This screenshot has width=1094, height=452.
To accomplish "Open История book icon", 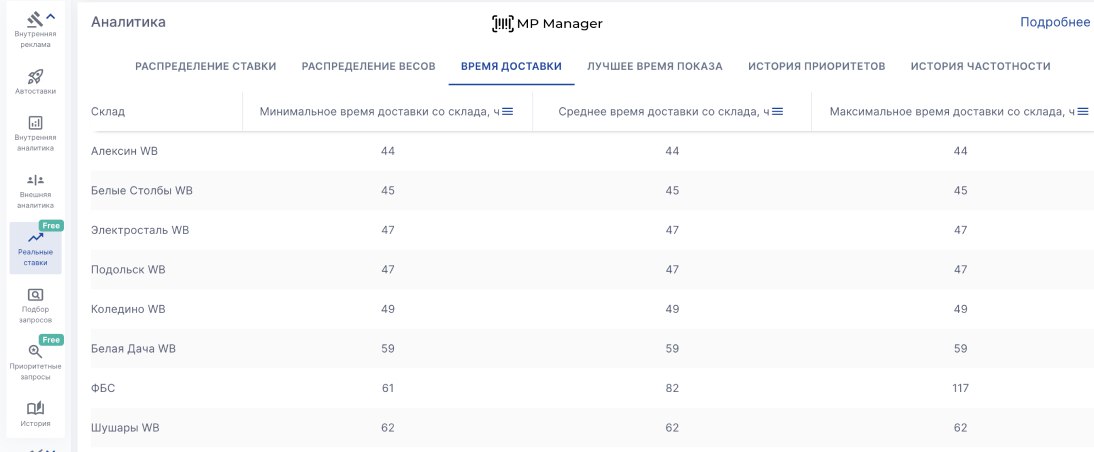I will coord(35,408).
